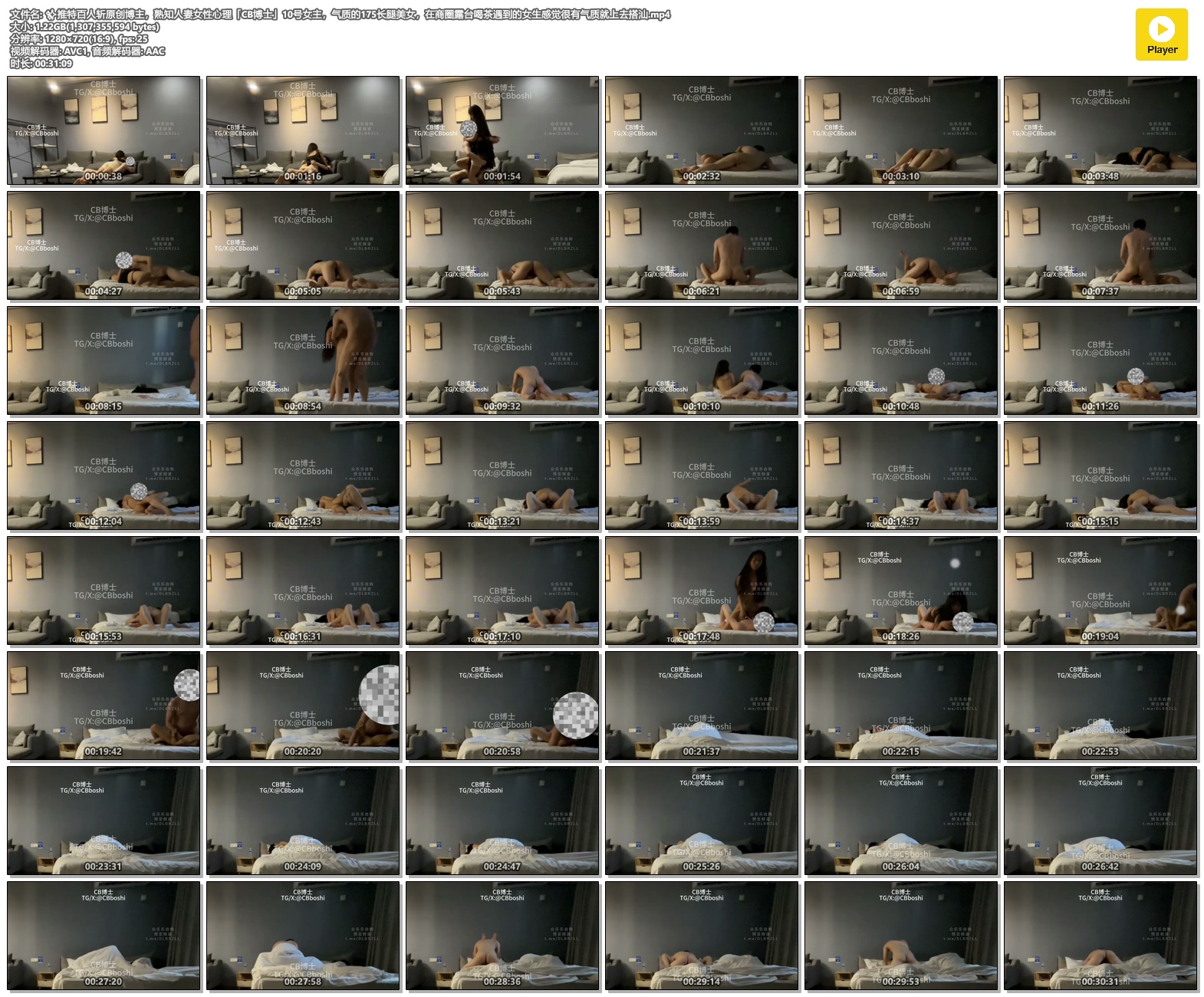Screen dimensions: 1204x997
Task: Select the thumbnail at 00:10:10
Action: point(701,360)
